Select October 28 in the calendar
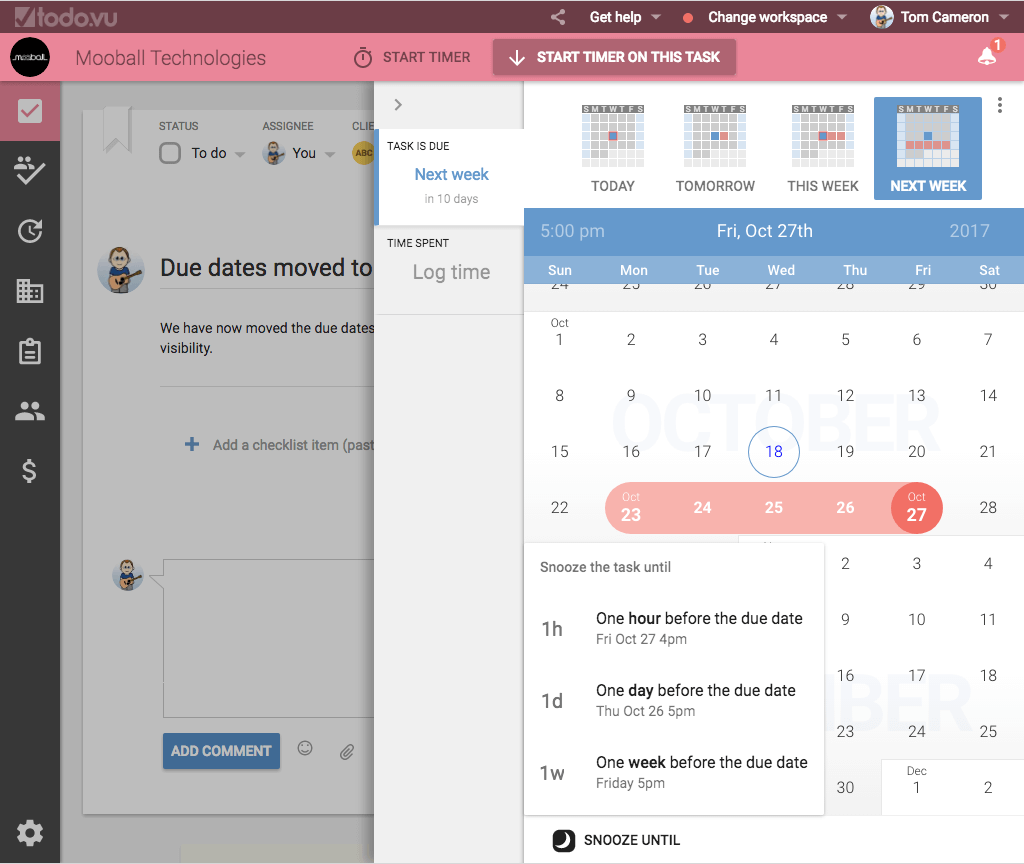The width and height of the screenshot is (1024, 864). 987,507
